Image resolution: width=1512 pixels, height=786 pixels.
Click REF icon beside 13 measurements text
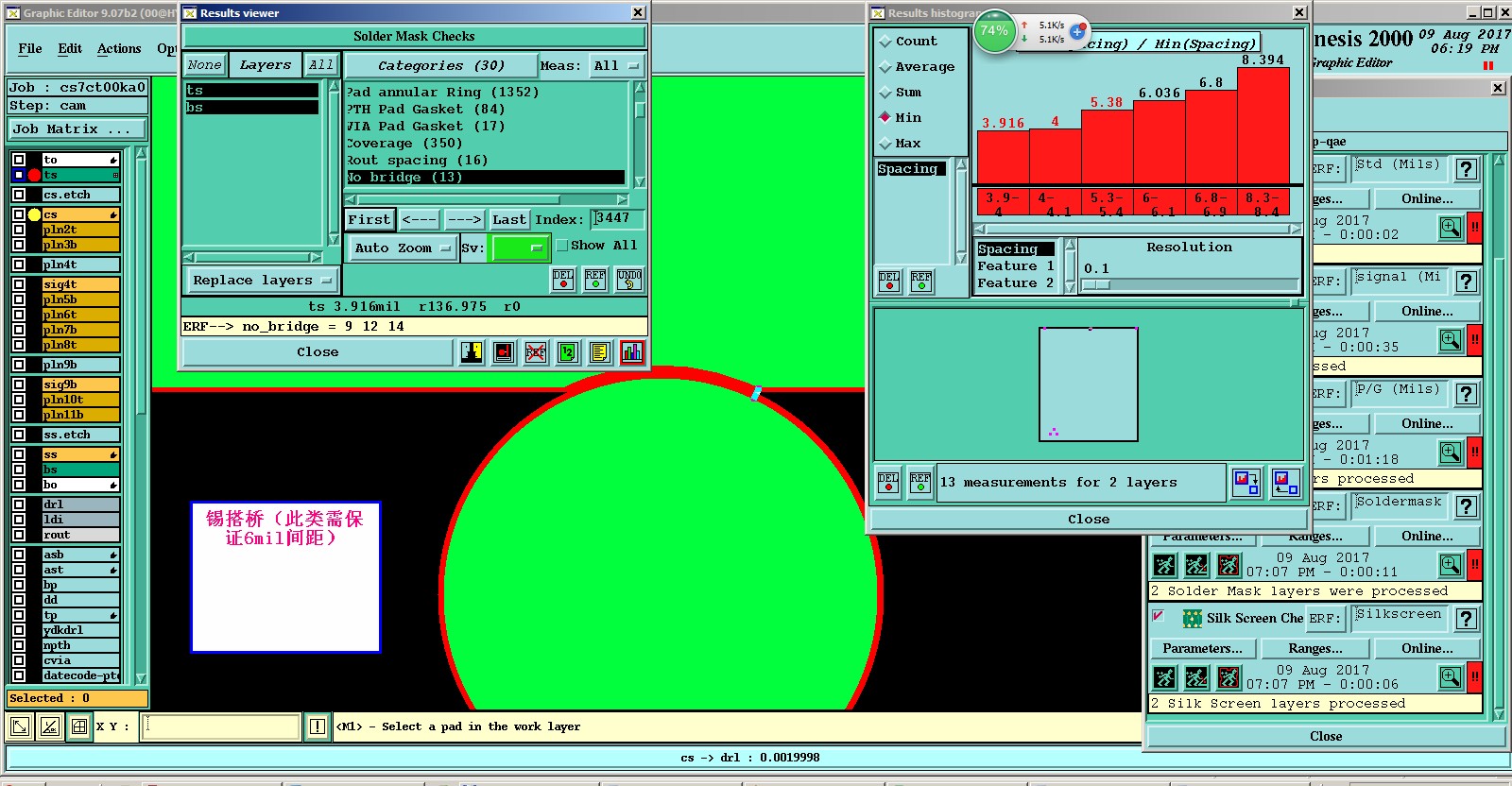pos(920,482)
